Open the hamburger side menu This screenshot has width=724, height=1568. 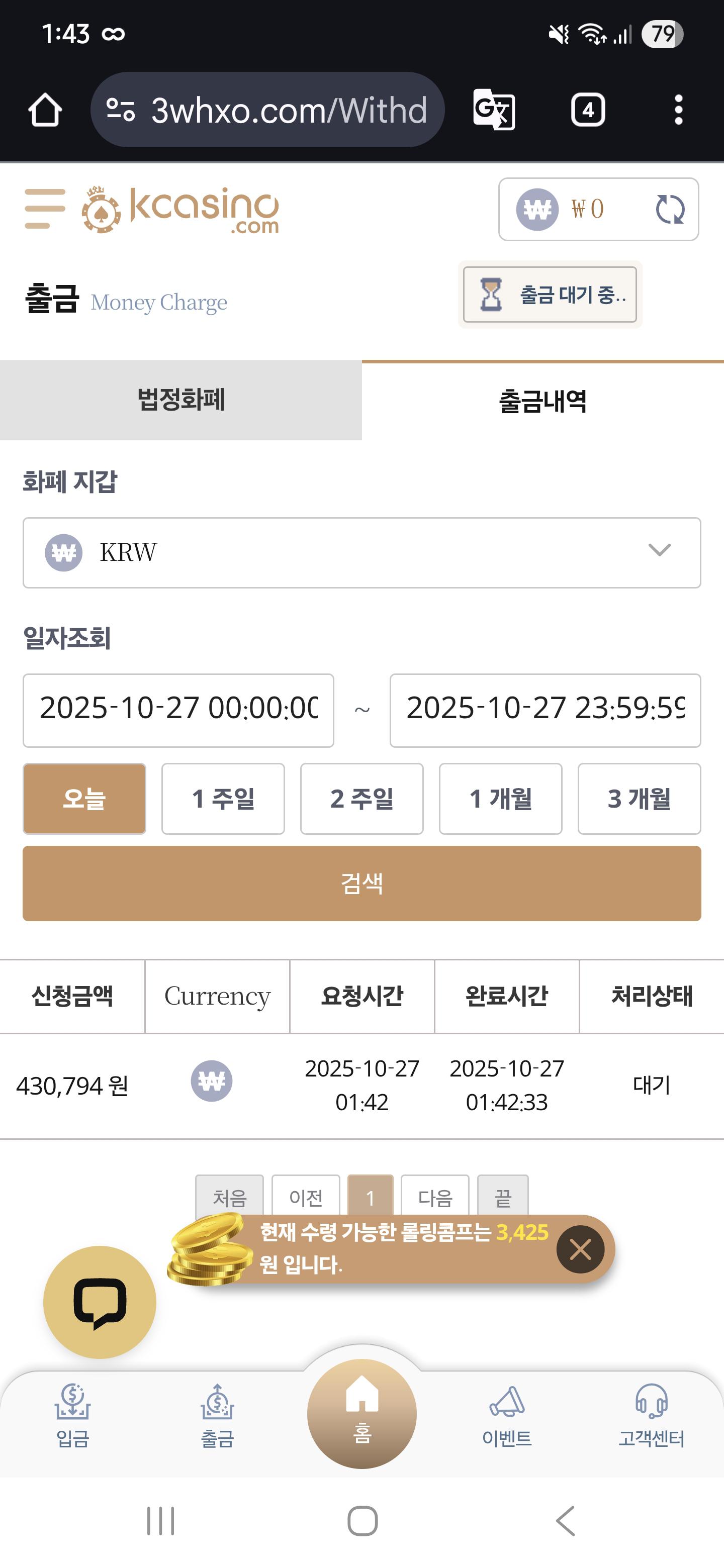[x=44, y=209]
